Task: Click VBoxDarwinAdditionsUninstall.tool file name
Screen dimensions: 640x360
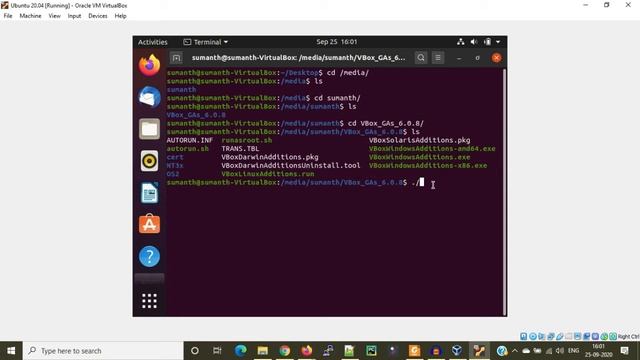Action: [x=291, y=165]
